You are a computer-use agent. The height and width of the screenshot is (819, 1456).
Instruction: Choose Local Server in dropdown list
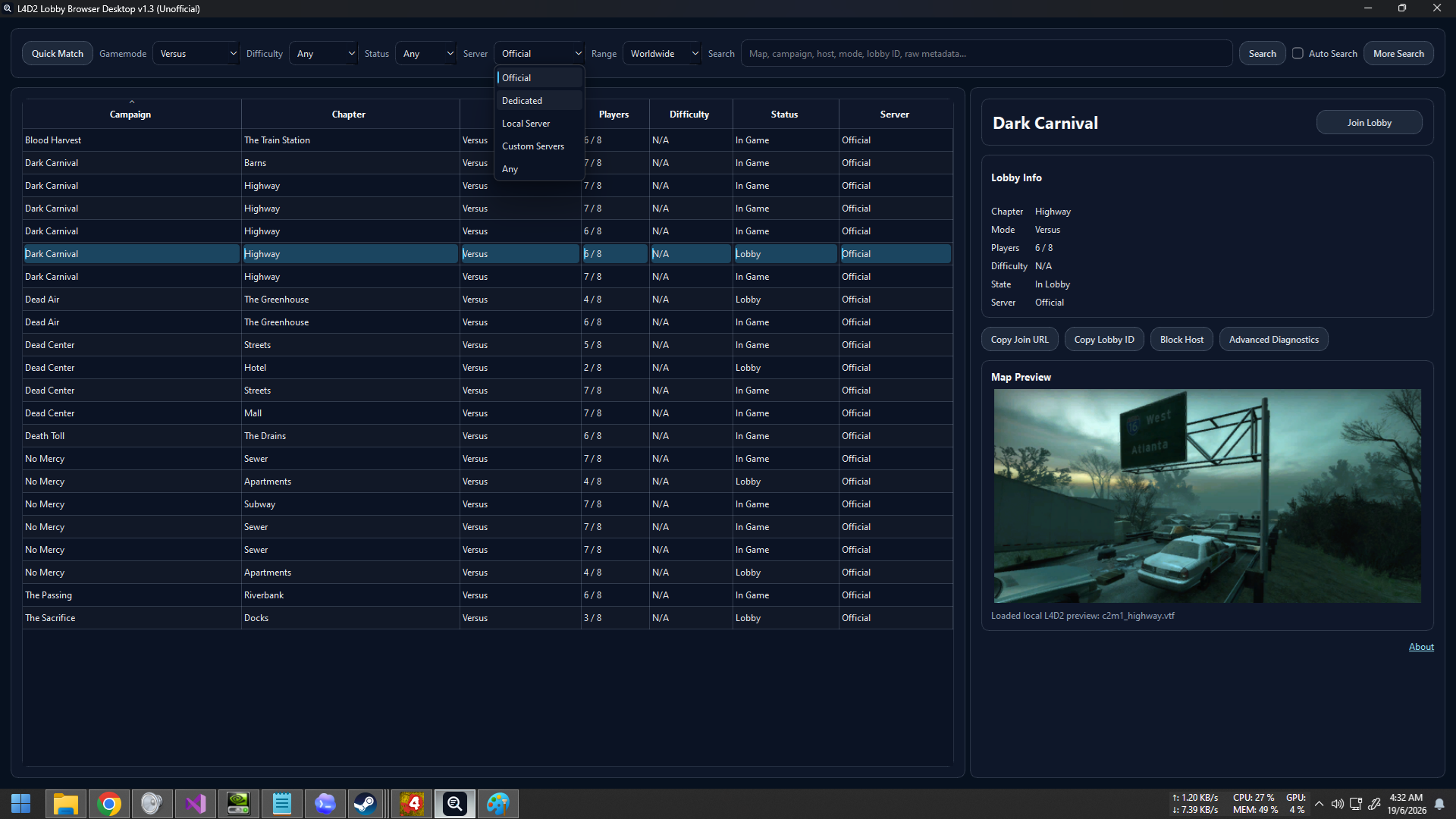click(x=539, y=123)
